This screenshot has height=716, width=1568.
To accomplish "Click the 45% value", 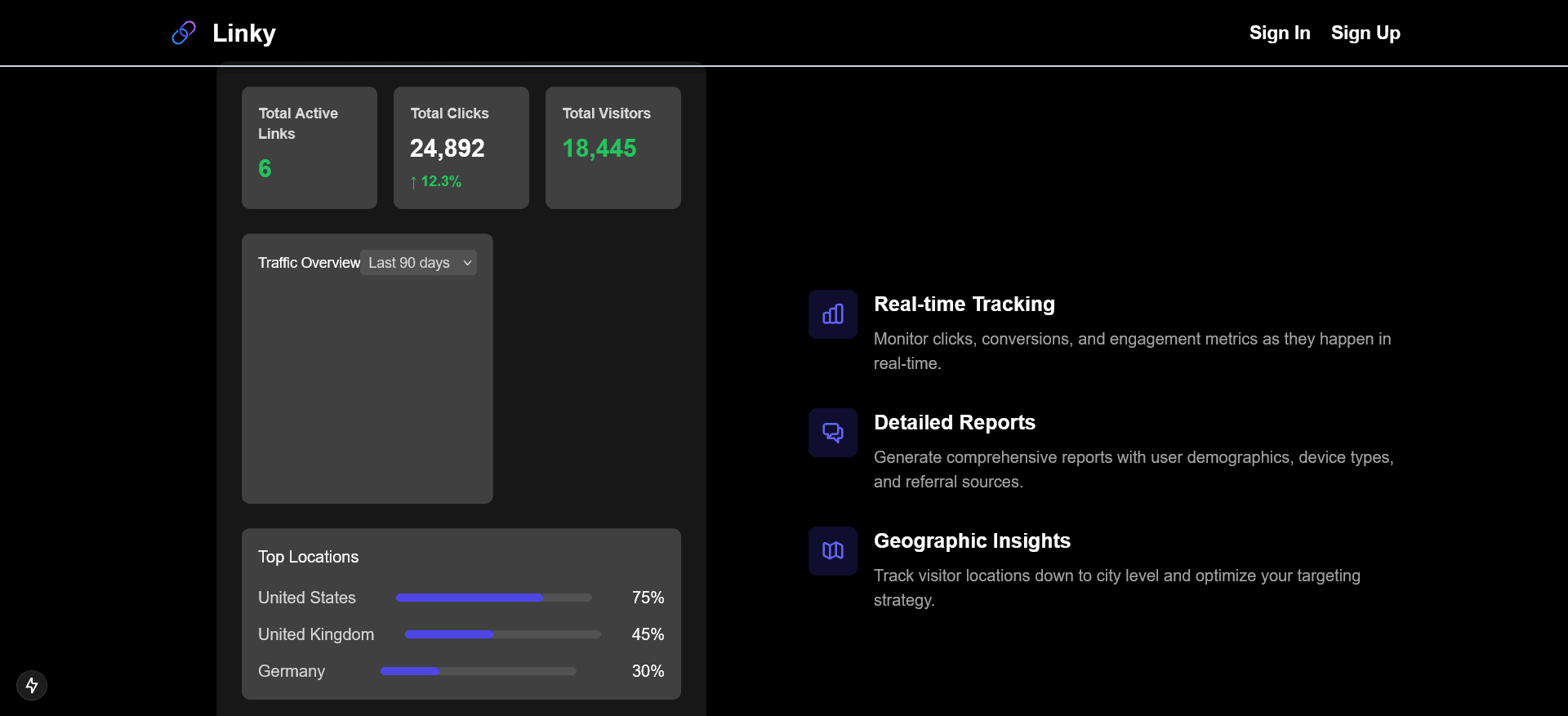I will pos(648,634).
